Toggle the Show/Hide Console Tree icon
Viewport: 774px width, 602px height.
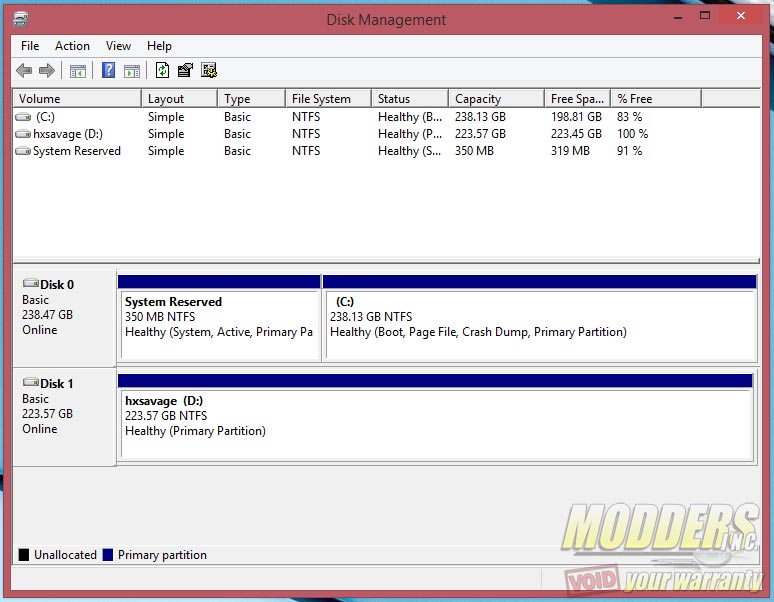click(77, 71)
